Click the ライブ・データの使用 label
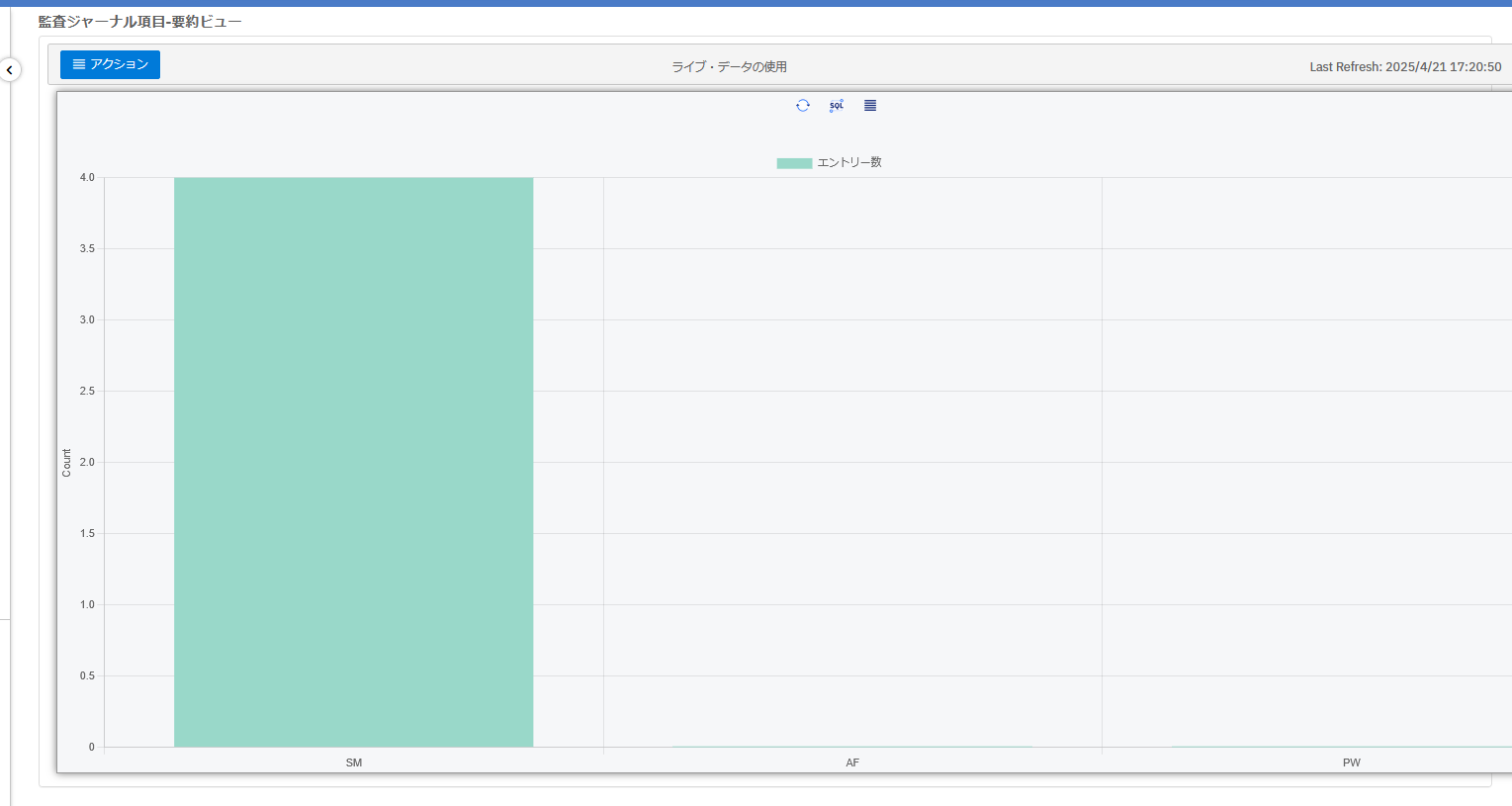1512x806 pixels. coord(730,67)
